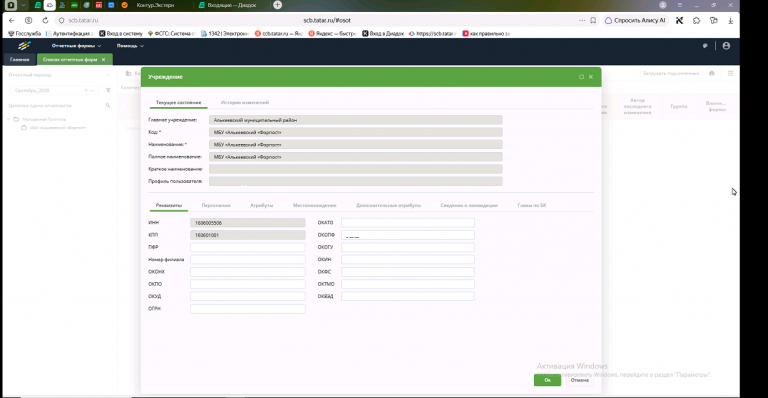Open the browser tab list dropdown arrow

(23, 5)
